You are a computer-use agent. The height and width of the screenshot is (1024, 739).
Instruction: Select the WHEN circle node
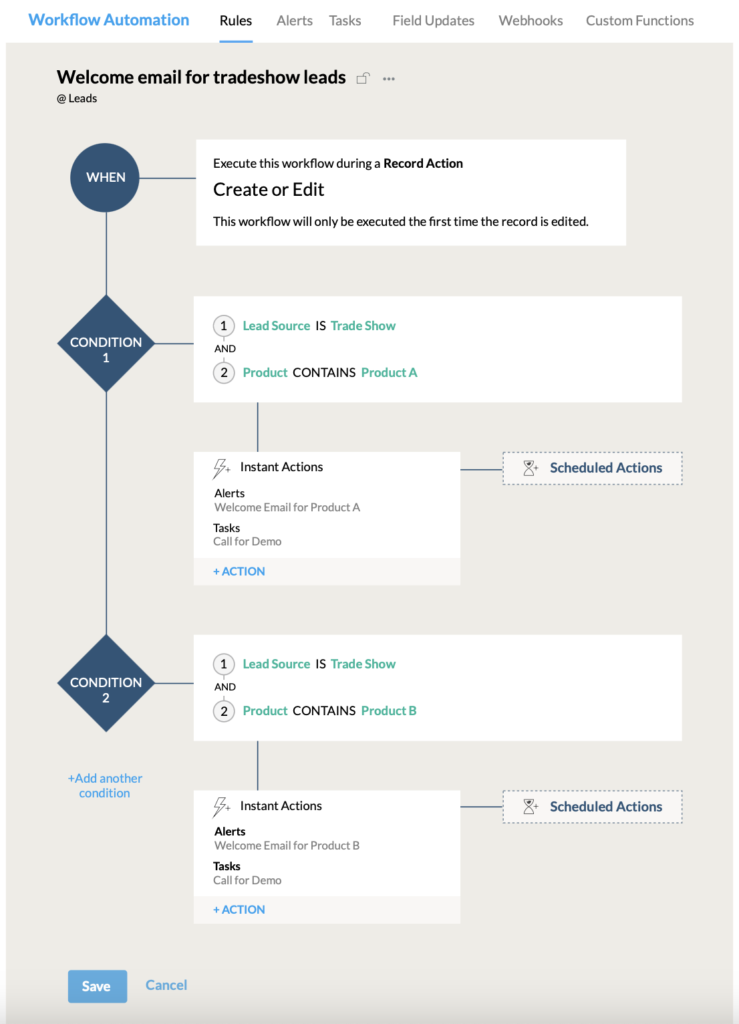tap(106, 177)
